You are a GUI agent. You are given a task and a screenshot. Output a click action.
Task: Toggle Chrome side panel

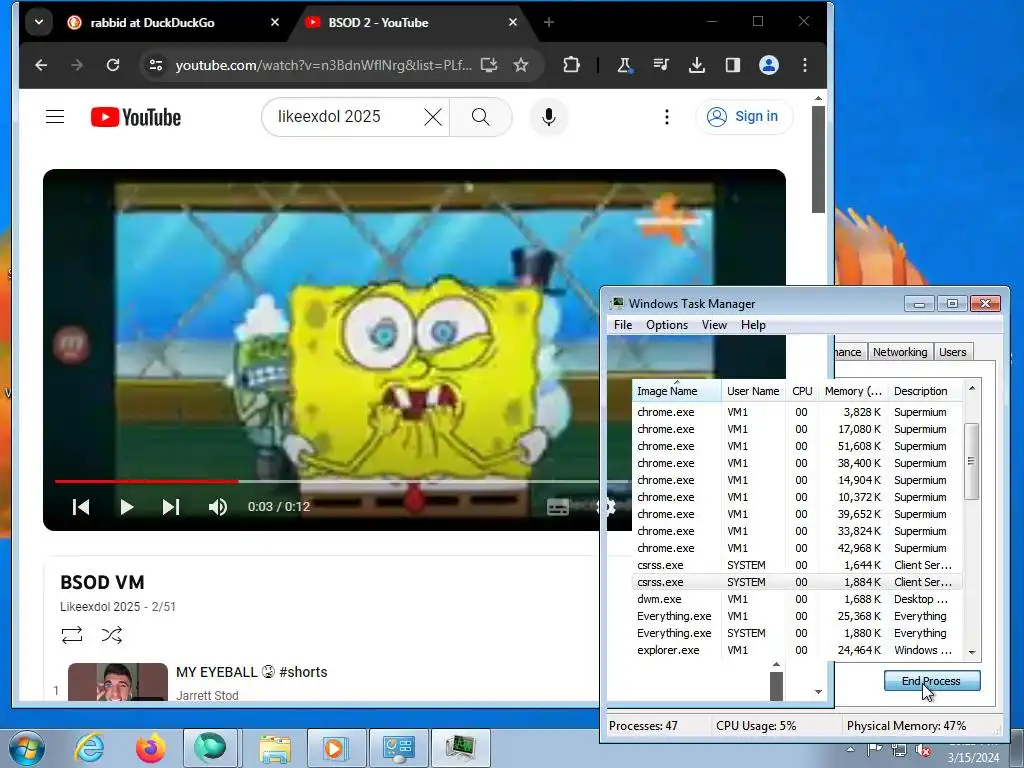tap(733, 65)
